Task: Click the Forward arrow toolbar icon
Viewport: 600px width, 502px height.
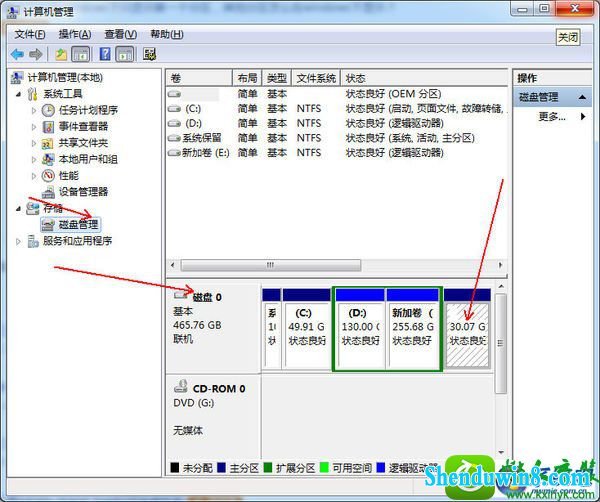Action: click(x=36, y=54)
